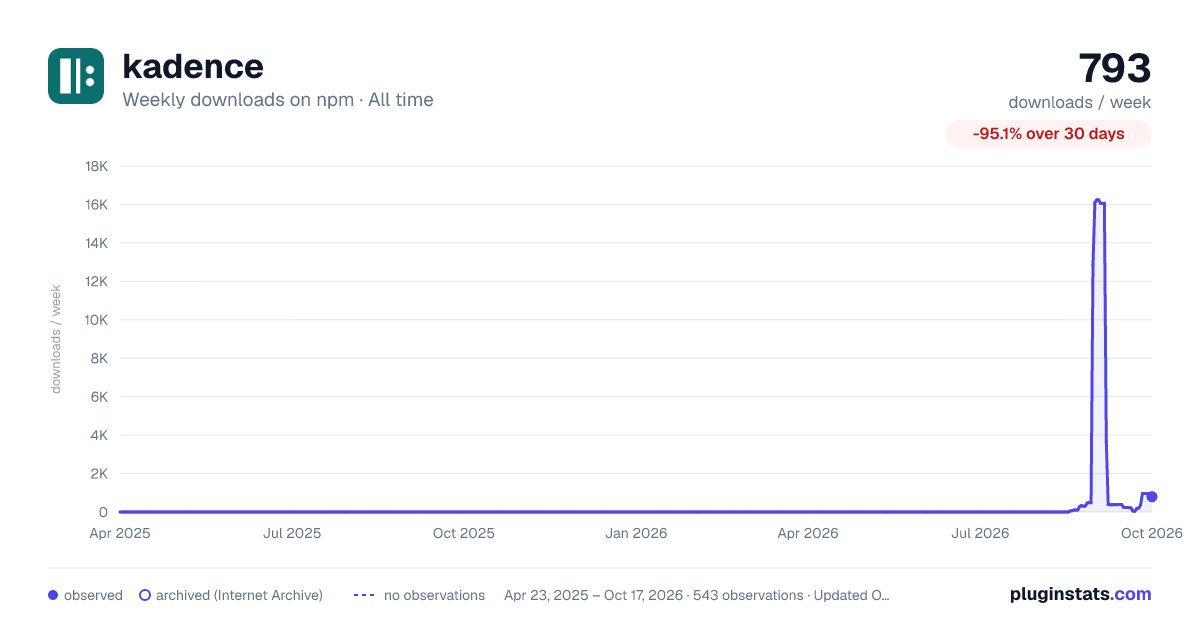Click the Apr 2026 x-axis label
1200x630 pixels.
(x=808, y=533)
